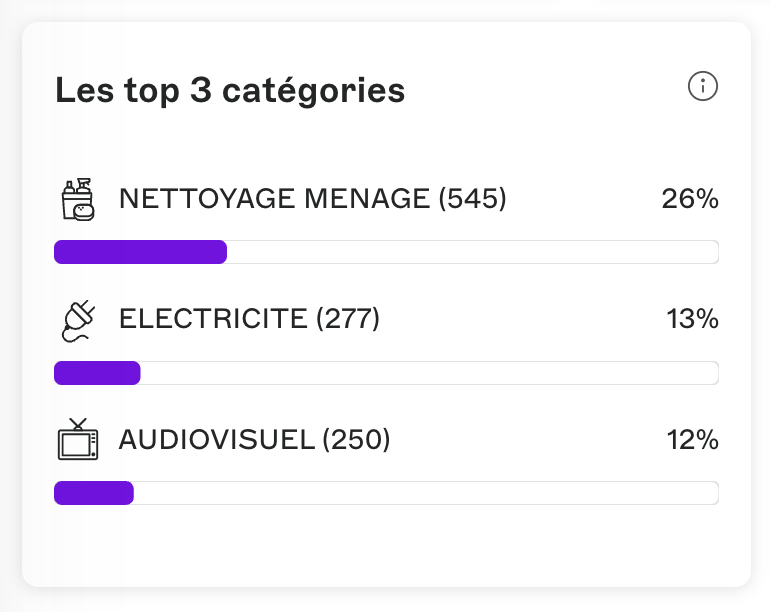The height and width of the screenshot is (612, 770).
Task: Select the NETTOYAGE MENAGE (545) label
Action: coord(312,199)
